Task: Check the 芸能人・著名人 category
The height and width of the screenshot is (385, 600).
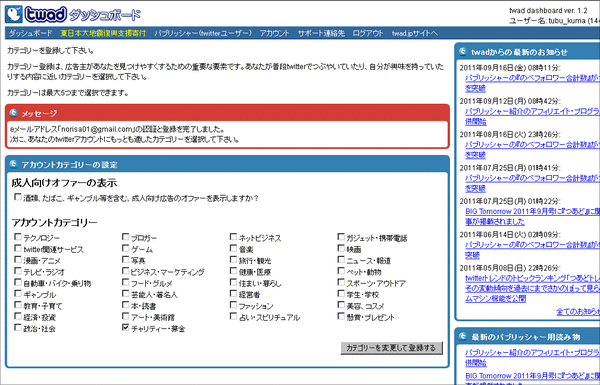Action: point(126,293)
